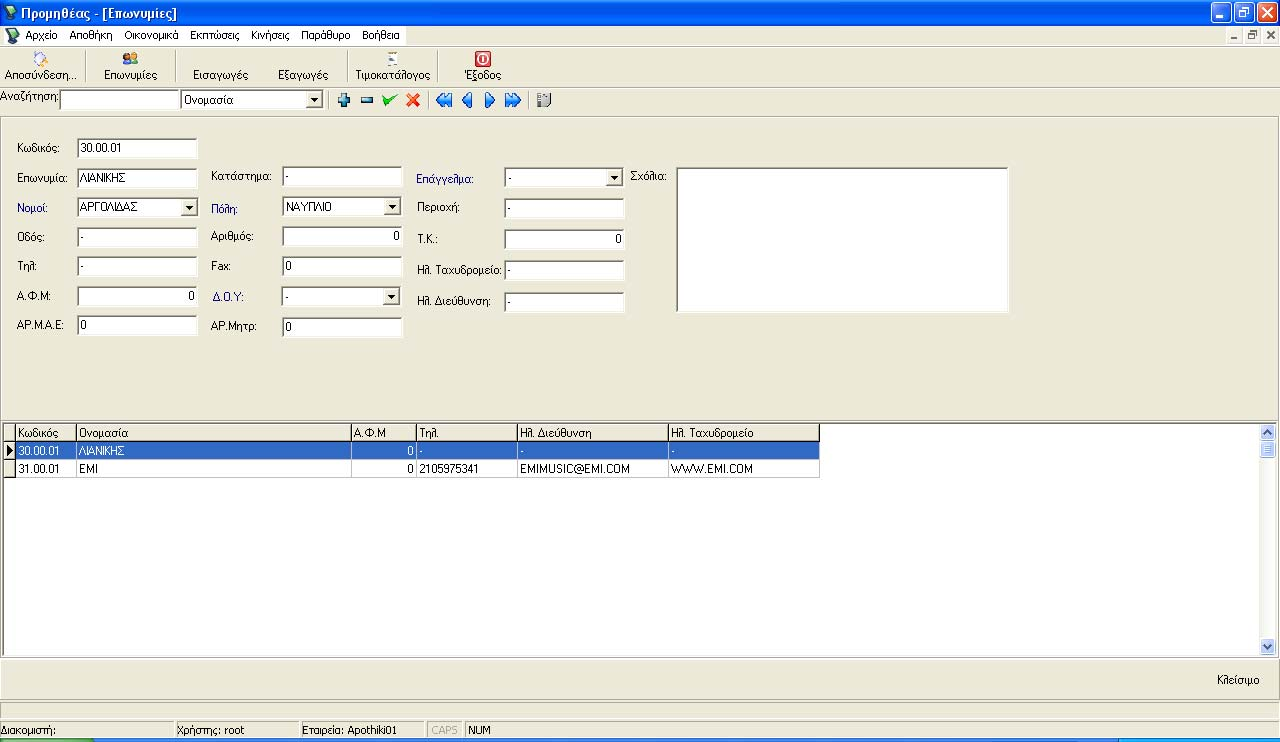The height and width of the screenshot is (742, 1280).
Task: Click the notebook icon after navigation arrows
Action: (544, 100)
